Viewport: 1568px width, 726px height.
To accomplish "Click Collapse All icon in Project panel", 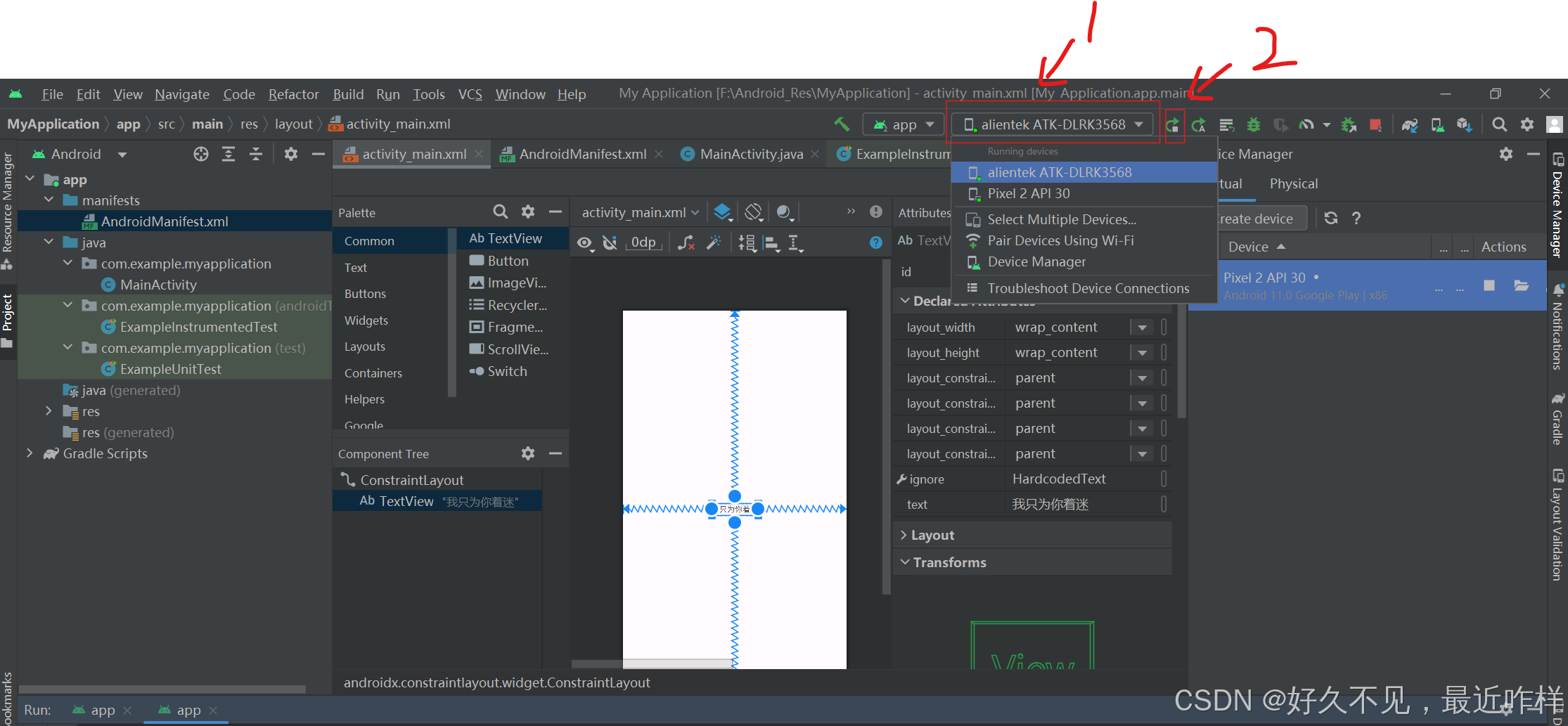I will click(x=256, y=154).
